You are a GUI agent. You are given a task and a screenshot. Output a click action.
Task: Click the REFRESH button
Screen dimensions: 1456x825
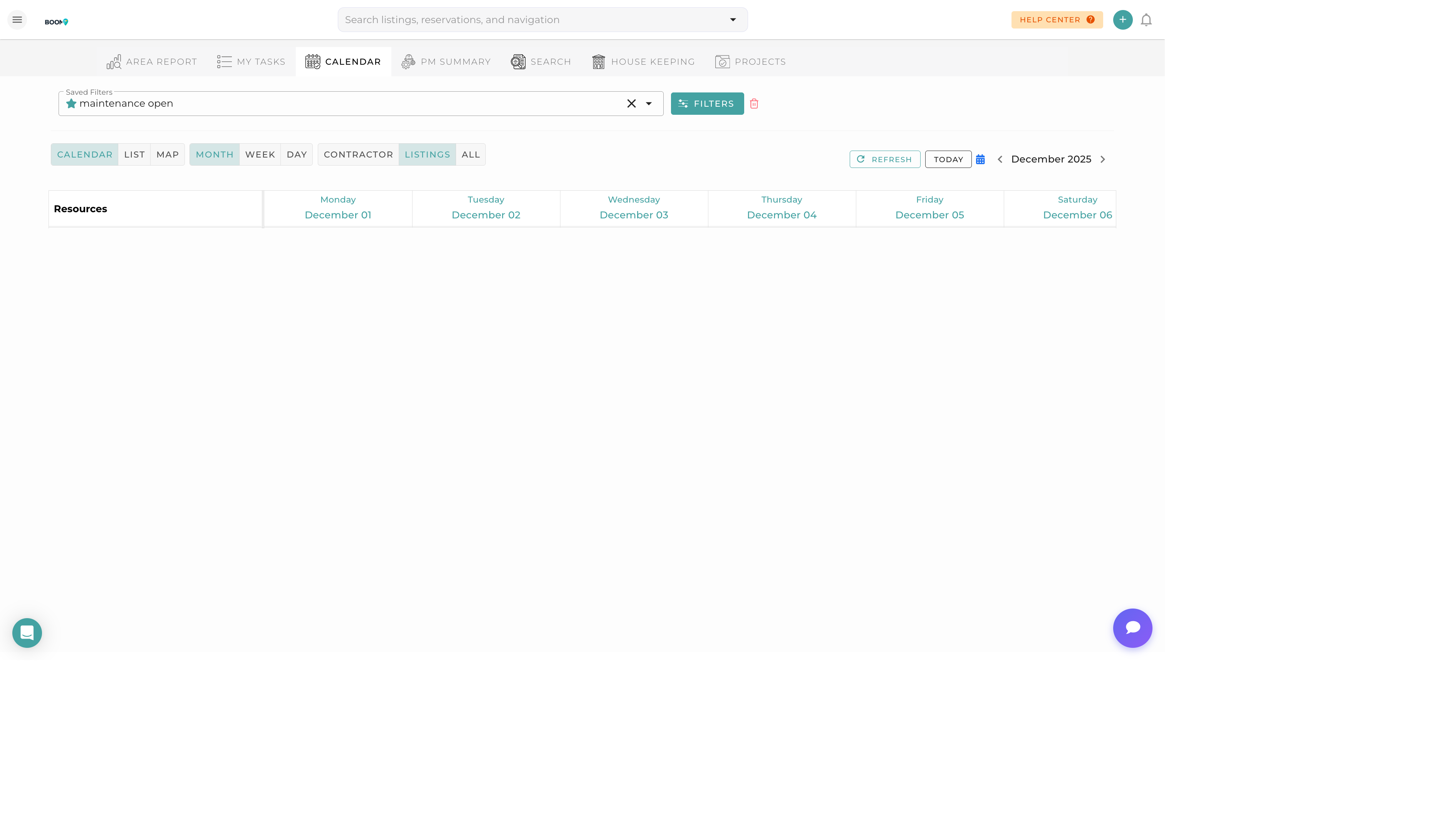(885, 159)
